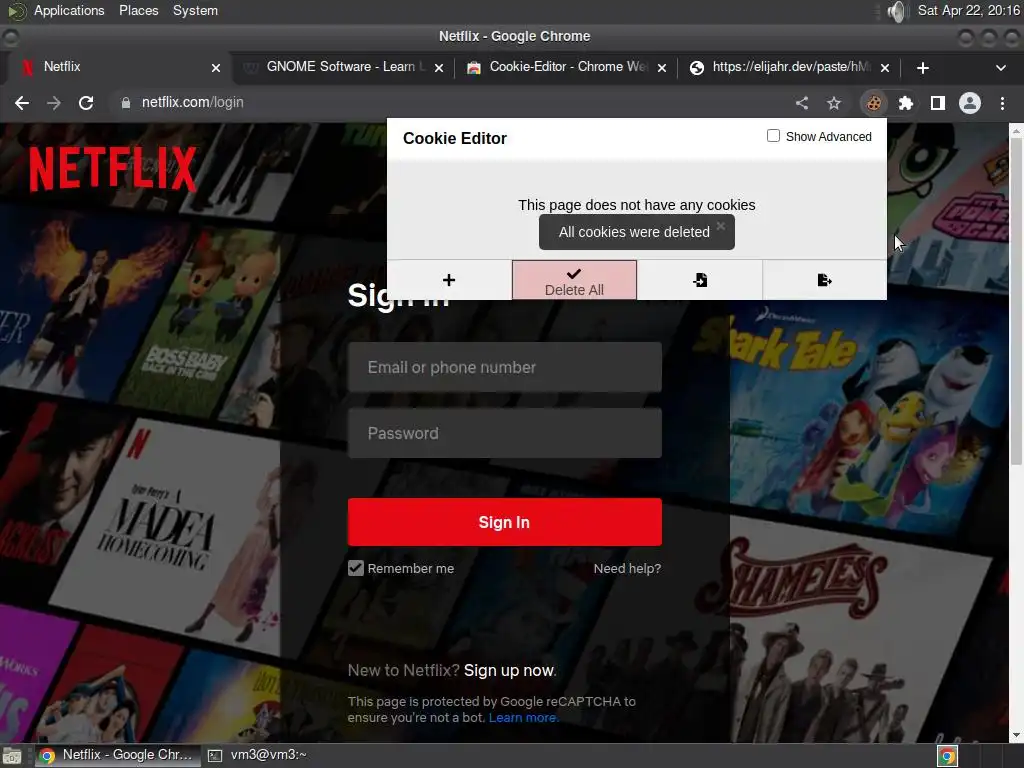Viewport: 1024px width, 768px height.
Task: Click the address bar showing netflix.com/login
Action: coord(451,103)
